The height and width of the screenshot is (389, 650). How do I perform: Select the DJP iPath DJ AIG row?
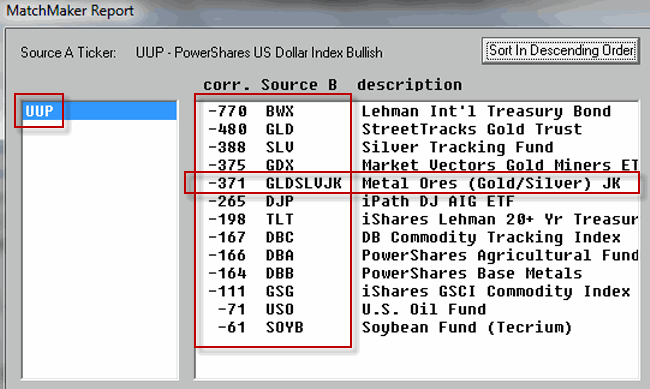417,201
